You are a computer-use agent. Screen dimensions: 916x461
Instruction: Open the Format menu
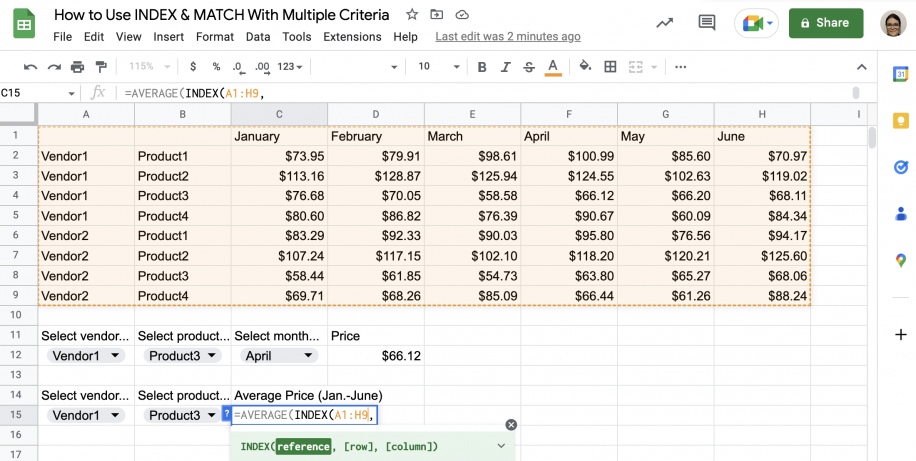tap(215, 37)
